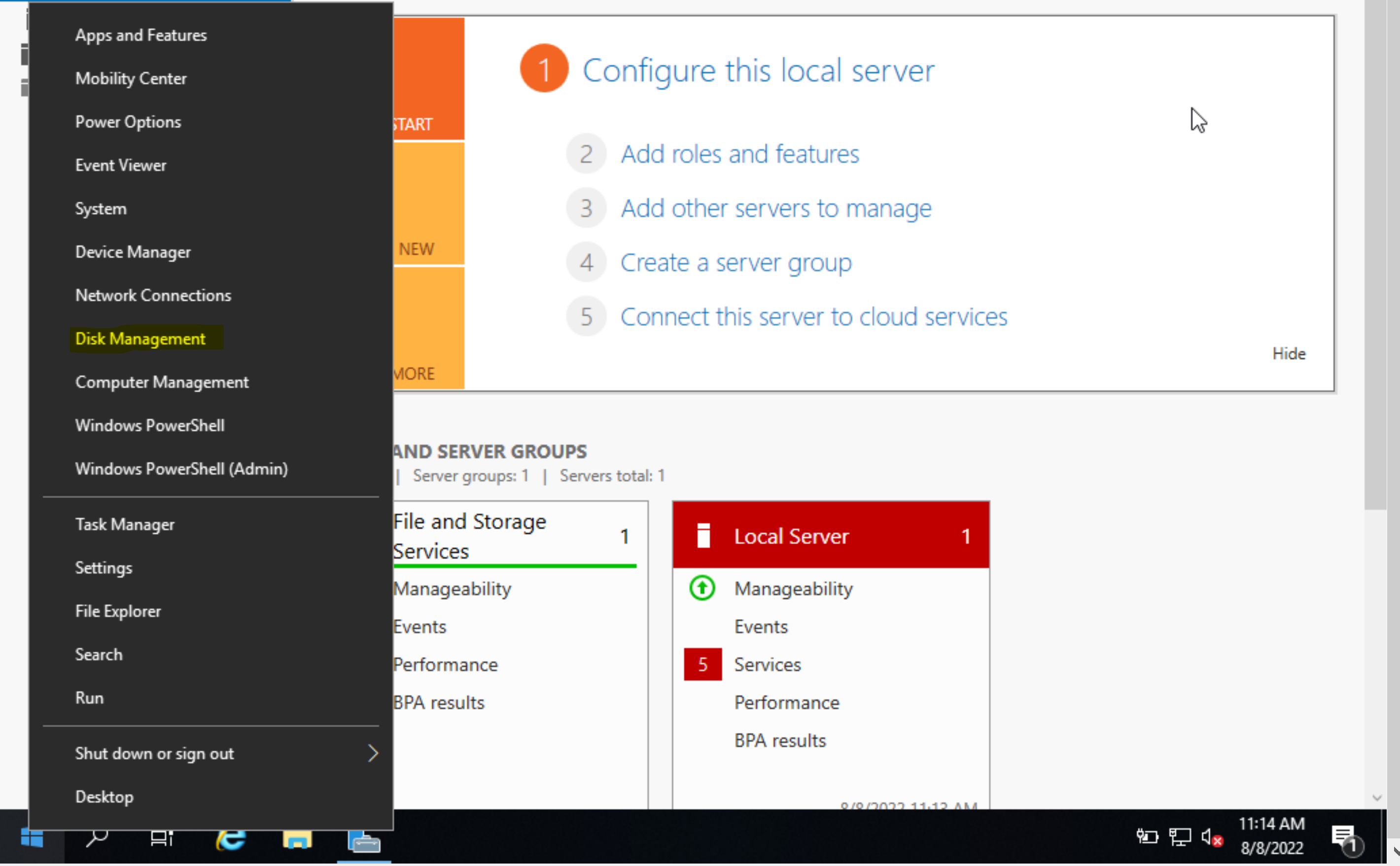1400x866 pixels.
Task: Select Power Options
Action: 128,122
